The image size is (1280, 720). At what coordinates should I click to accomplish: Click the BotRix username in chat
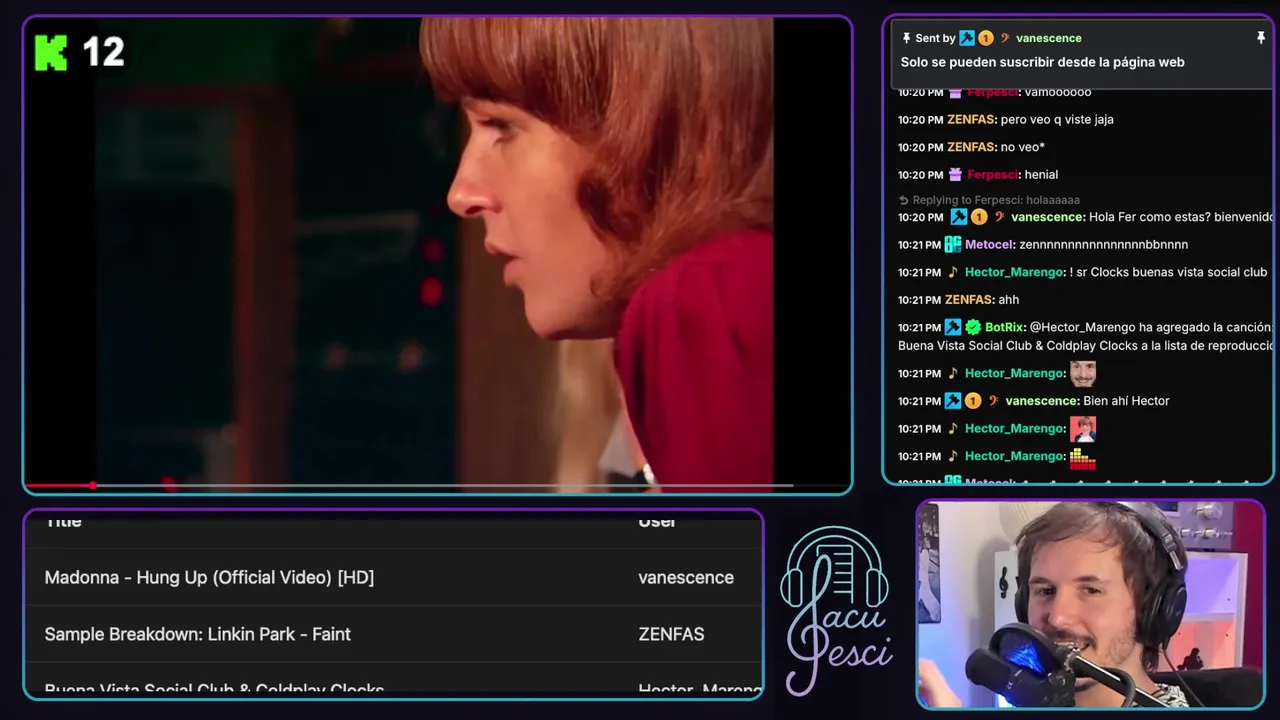point(1006,327)
